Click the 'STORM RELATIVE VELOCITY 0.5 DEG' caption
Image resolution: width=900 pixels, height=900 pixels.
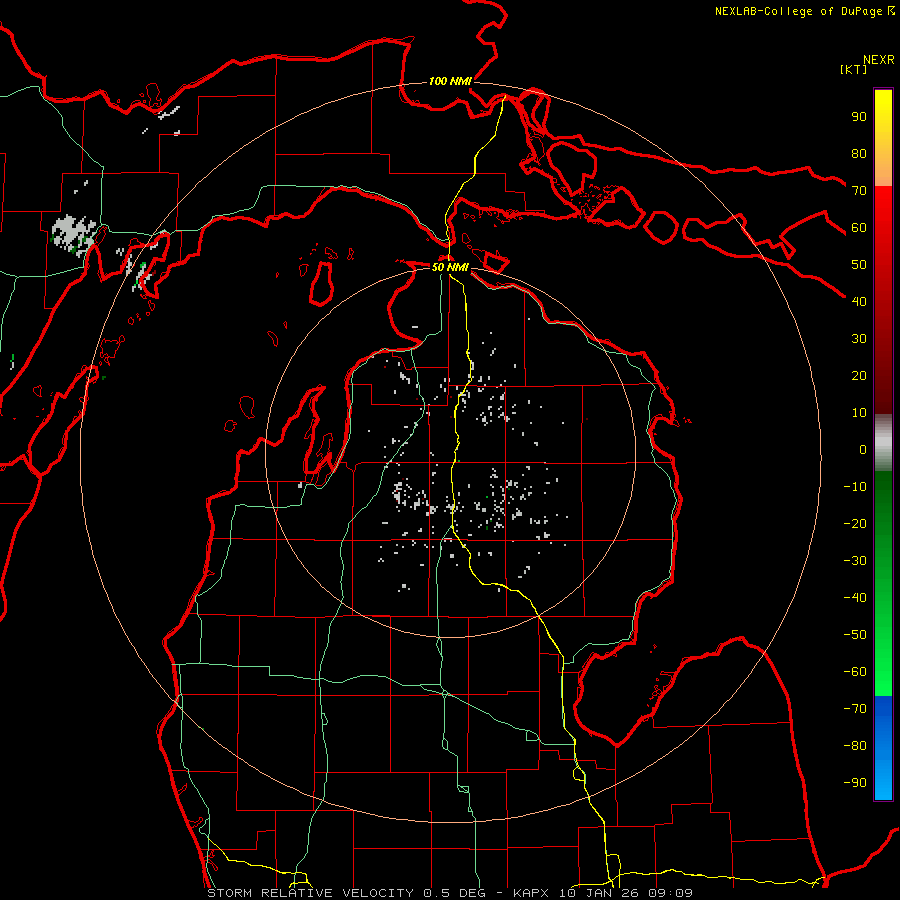pyautogui.click(x=346, y=893)
